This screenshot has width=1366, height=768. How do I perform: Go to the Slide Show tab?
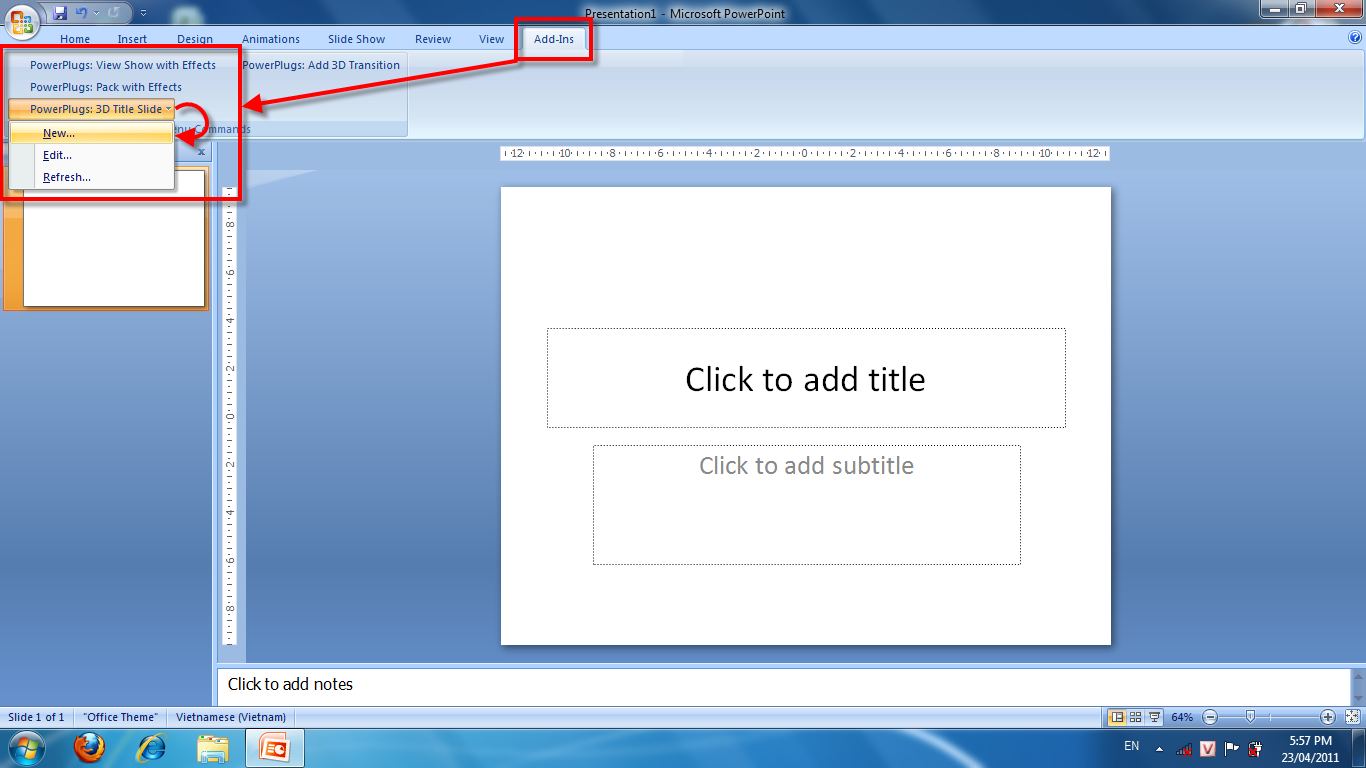pos(356,39)
